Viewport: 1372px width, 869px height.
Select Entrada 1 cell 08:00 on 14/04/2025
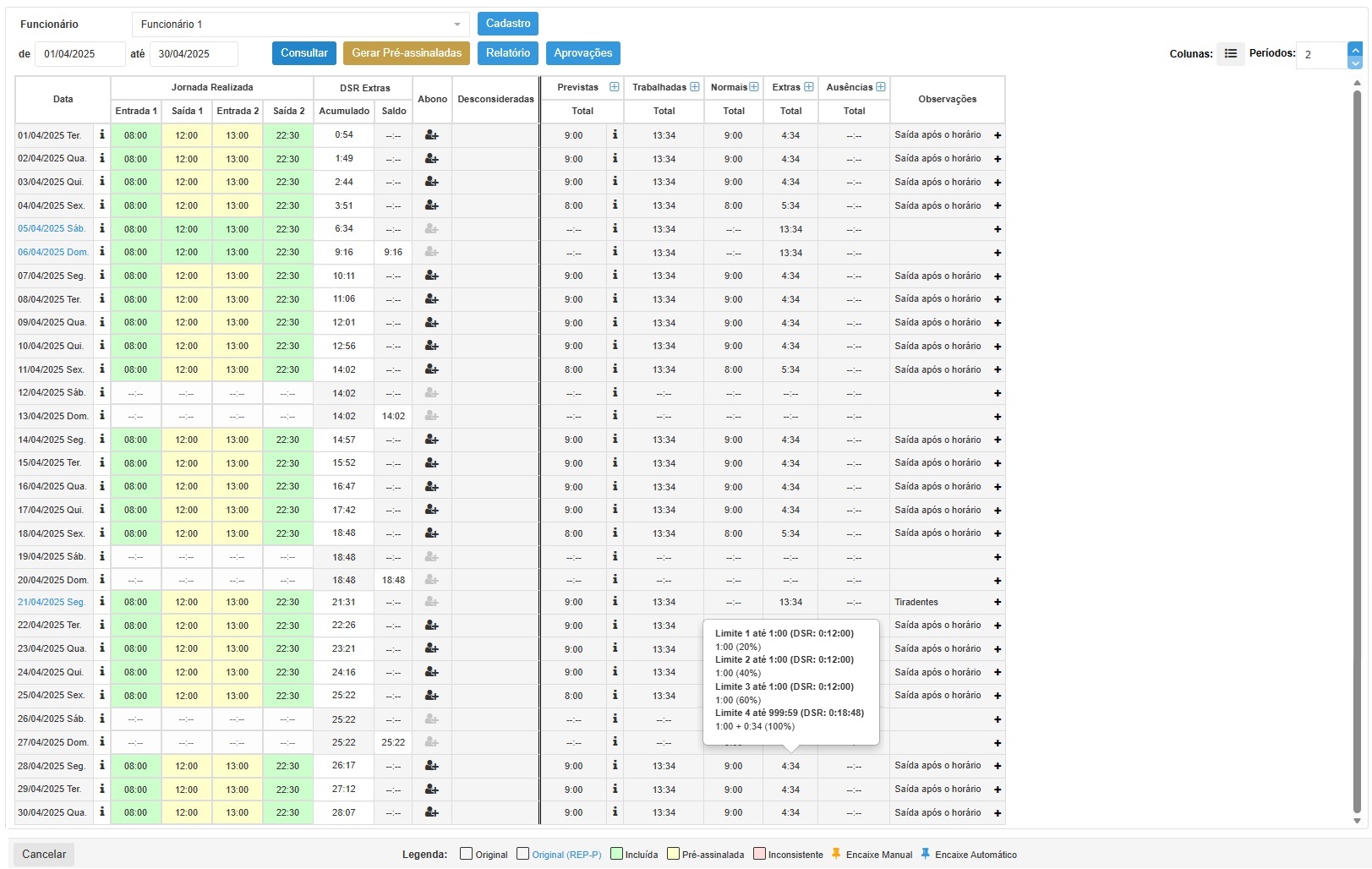coord(135,440)
